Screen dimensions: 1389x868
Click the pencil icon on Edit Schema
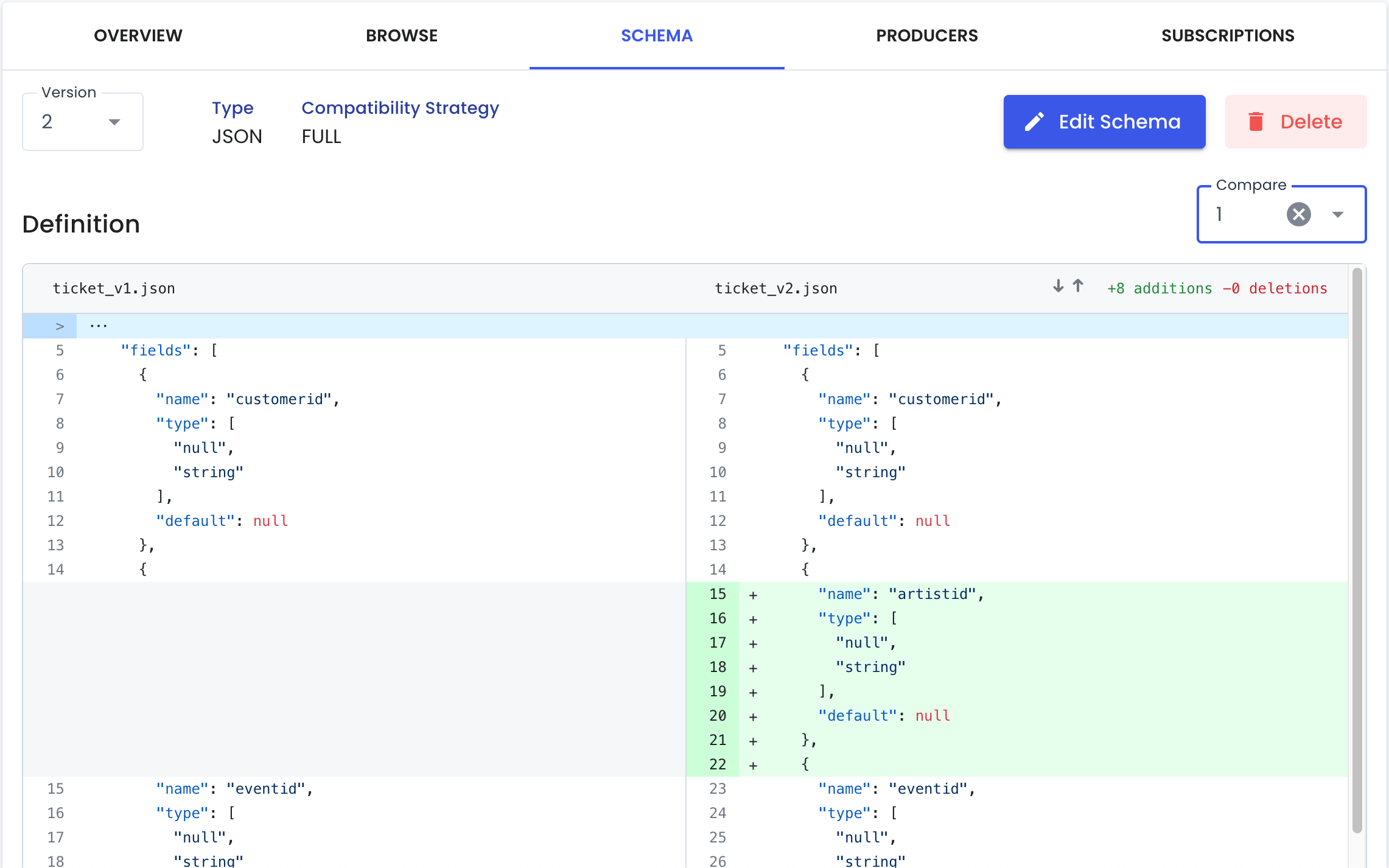(x=1034, y=122)
